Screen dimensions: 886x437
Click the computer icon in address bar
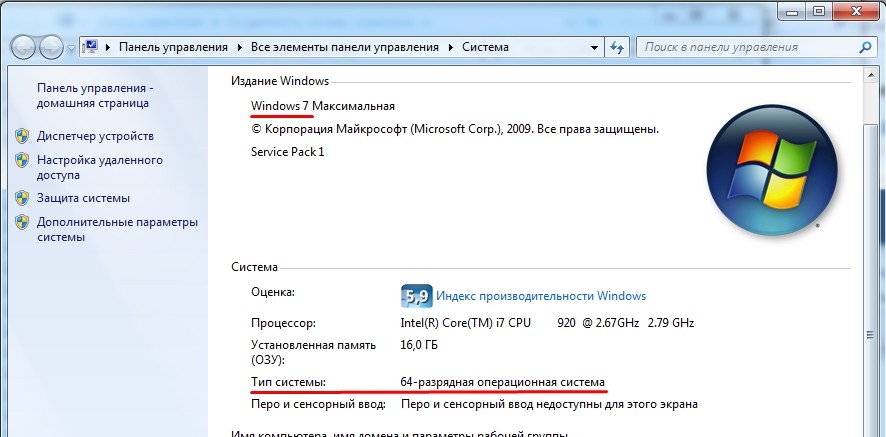[x=90, y=47]
